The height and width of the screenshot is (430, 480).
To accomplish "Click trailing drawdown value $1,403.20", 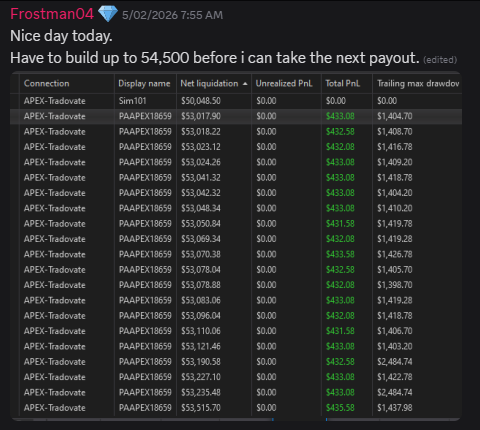I will pyautogui.click(x=395, y=346).
